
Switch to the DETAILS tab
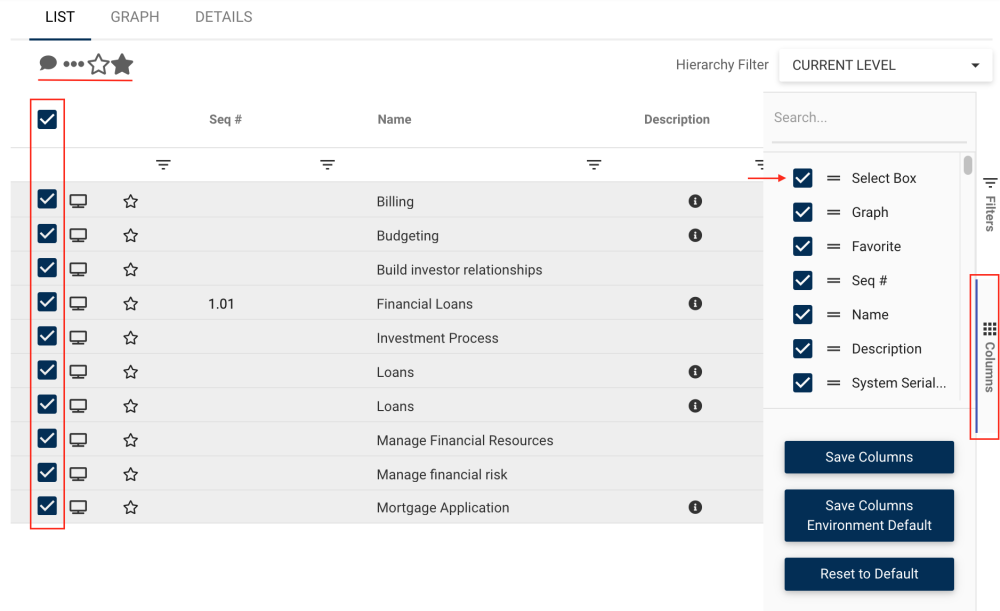tap(223, 17)
